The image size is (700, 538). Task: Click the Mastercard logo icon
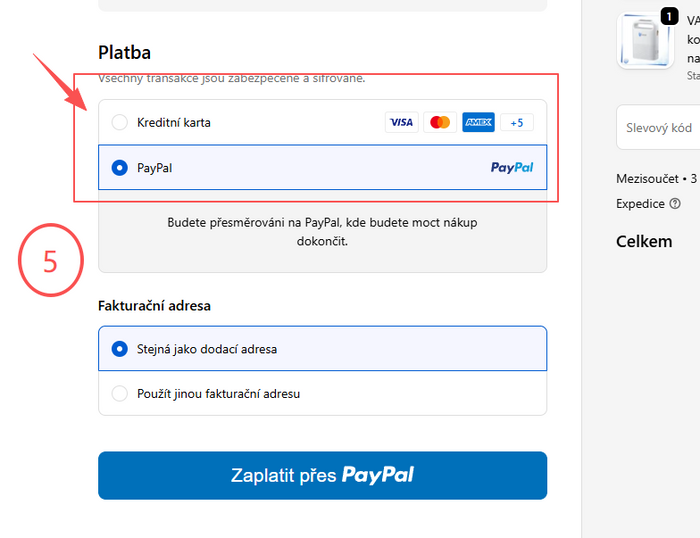[x=439, y=122]
